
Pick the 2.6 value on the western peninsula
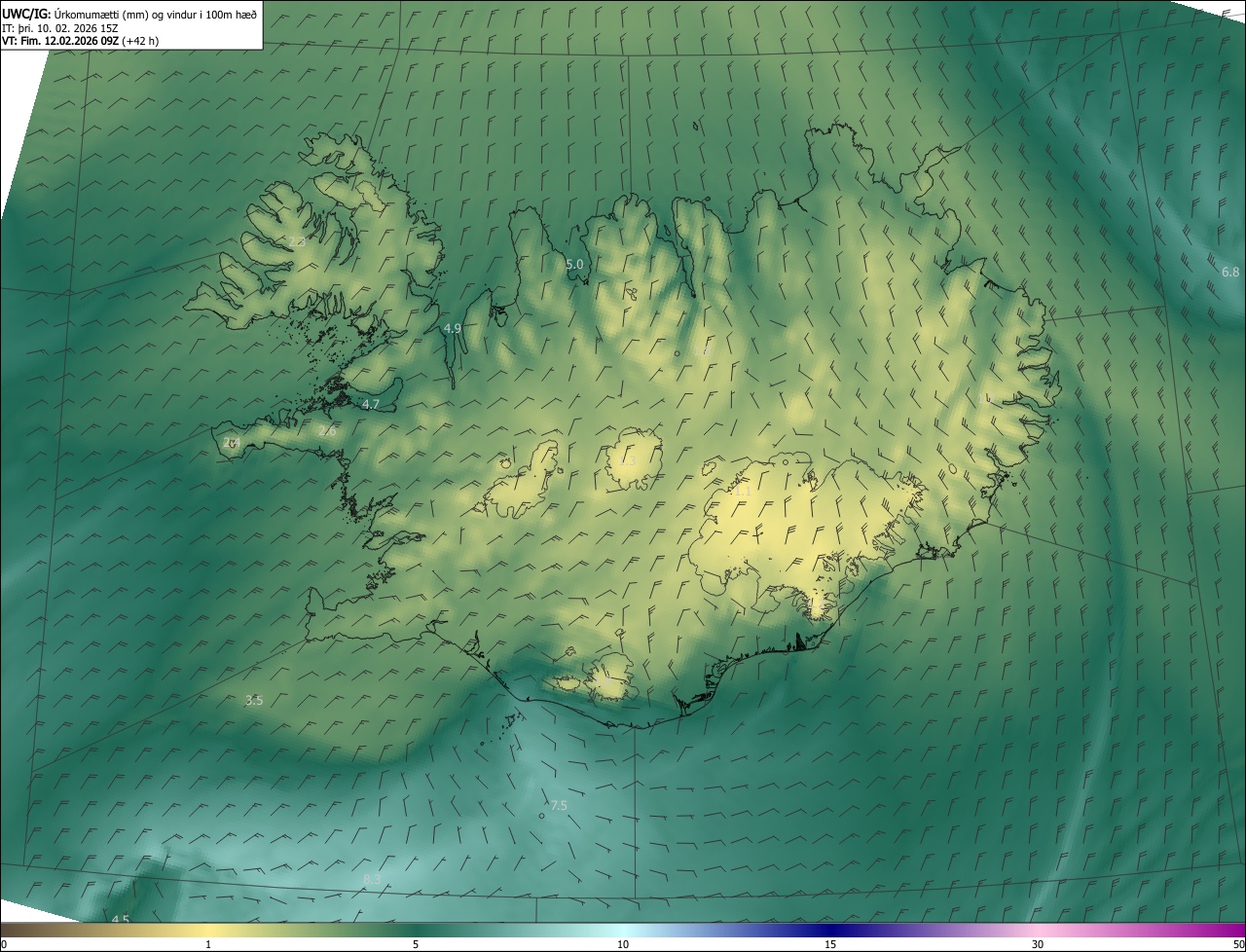(x=327, y=431)
